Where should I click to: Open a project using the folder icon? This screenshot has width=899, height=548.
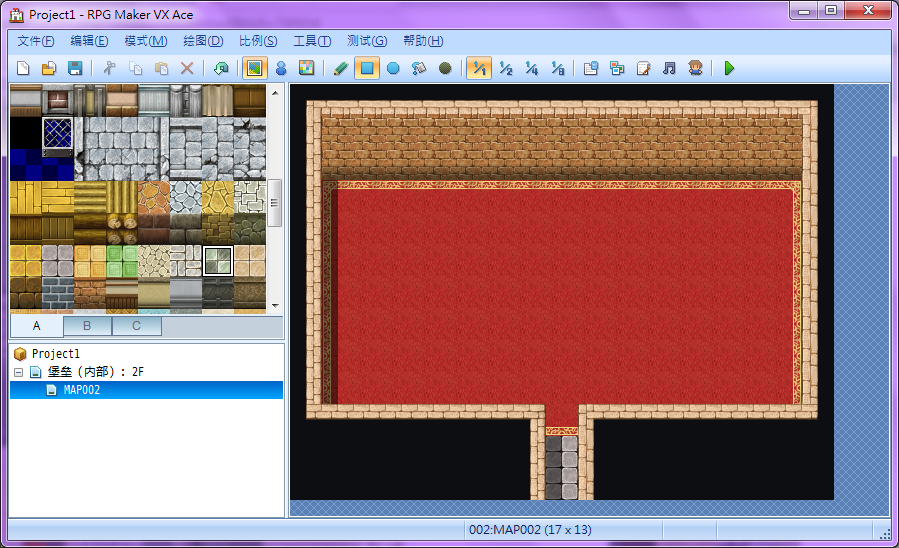[x=49, y=68]
